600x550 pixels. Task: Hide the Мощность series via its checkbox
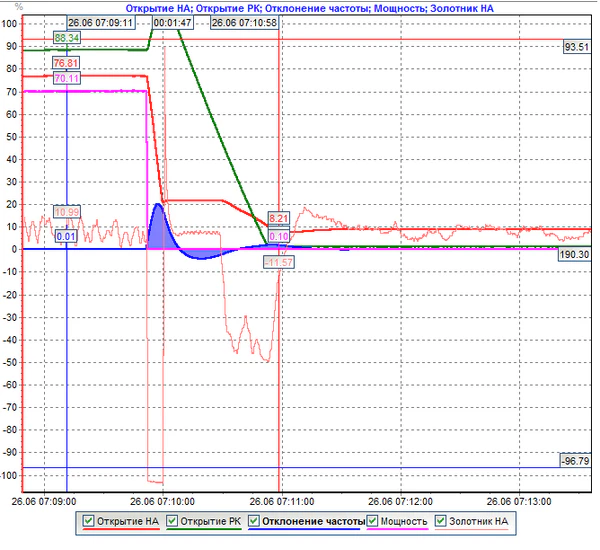coord(374,521)
